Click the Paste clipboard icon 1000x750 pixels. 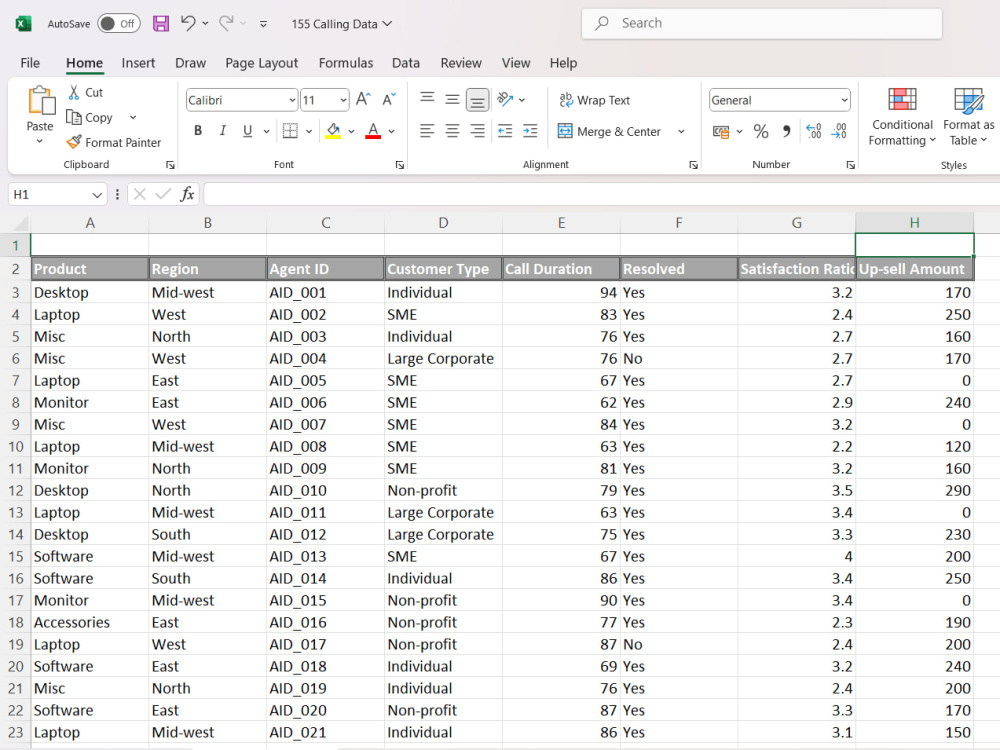(x=41, y=101)
